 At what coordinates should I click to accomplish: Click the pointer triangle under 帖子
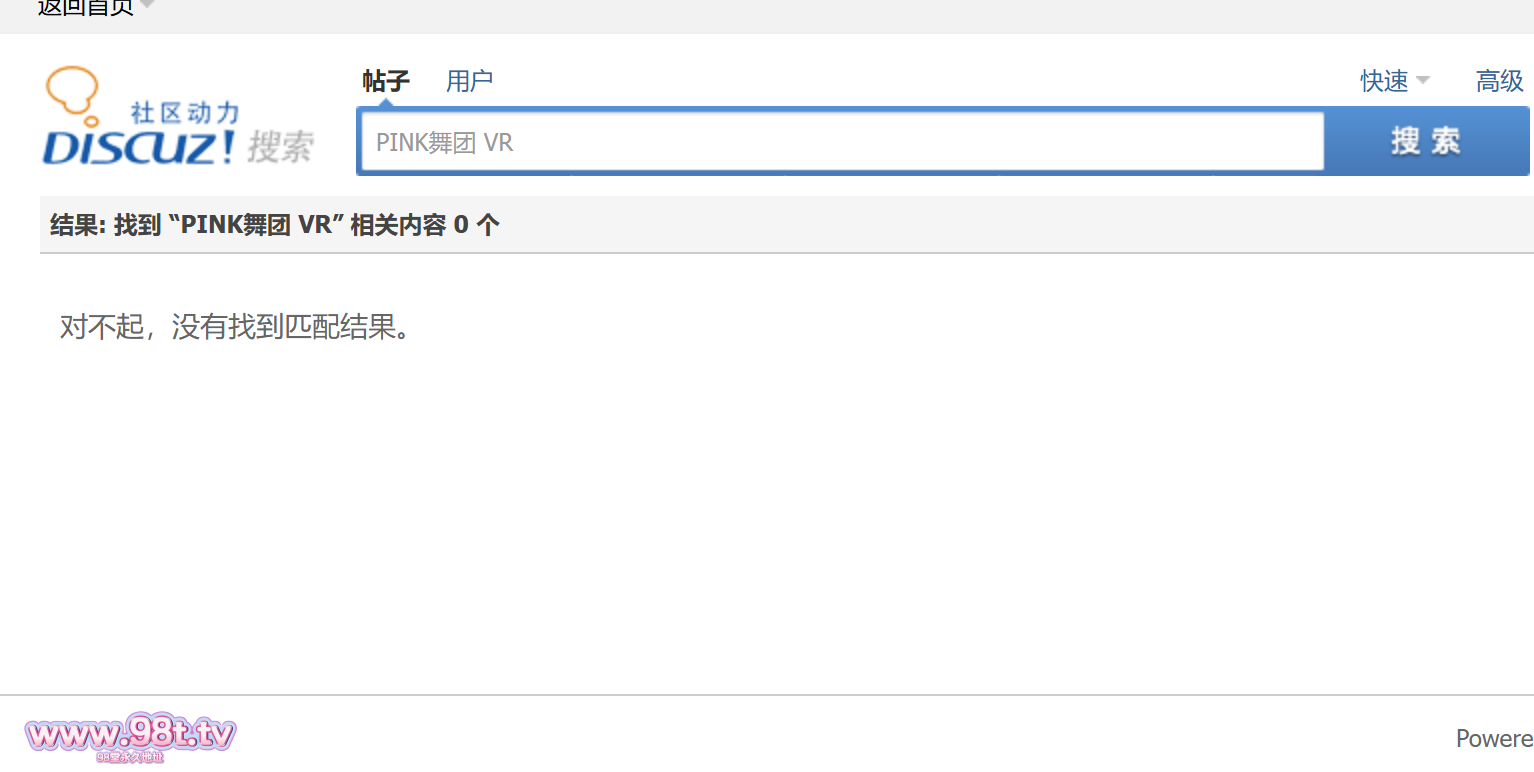386,101
